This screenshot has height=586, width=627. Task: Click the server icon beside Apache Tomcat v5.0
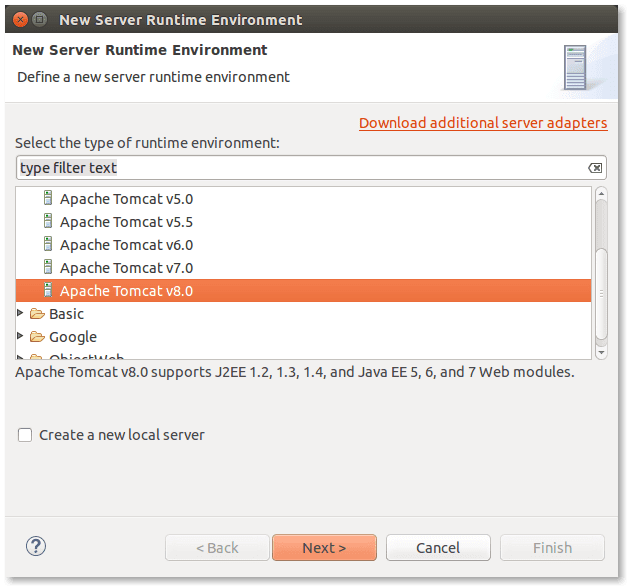tap(48, 198)
